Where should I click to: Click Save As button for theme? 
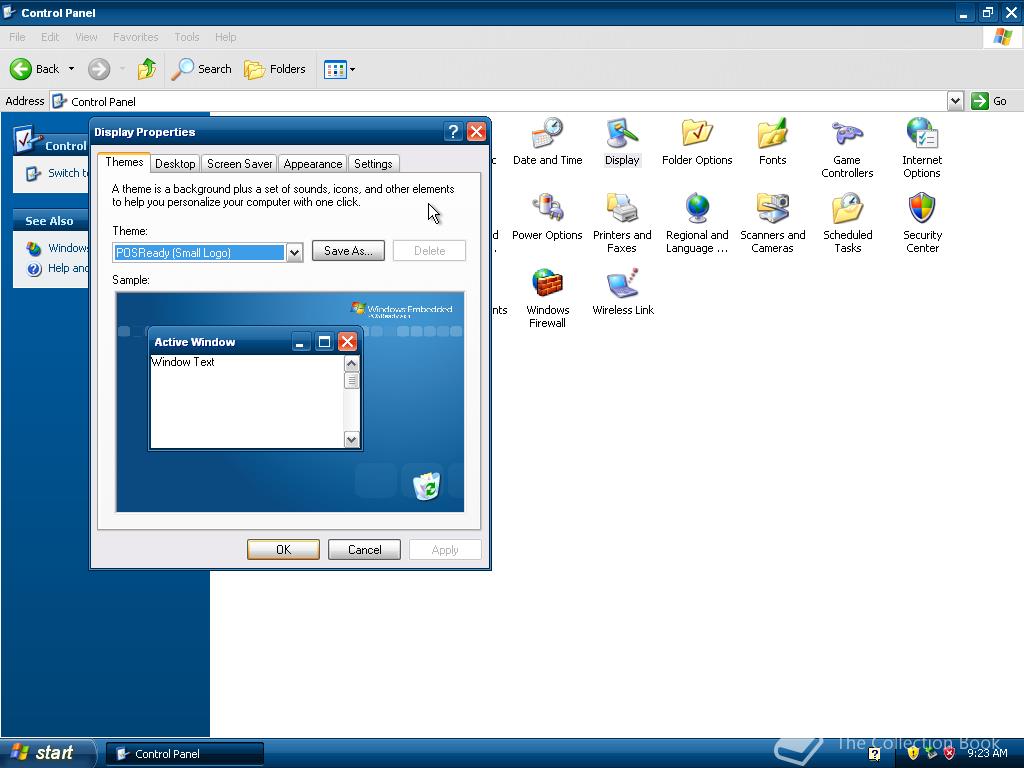coord(348,251)
